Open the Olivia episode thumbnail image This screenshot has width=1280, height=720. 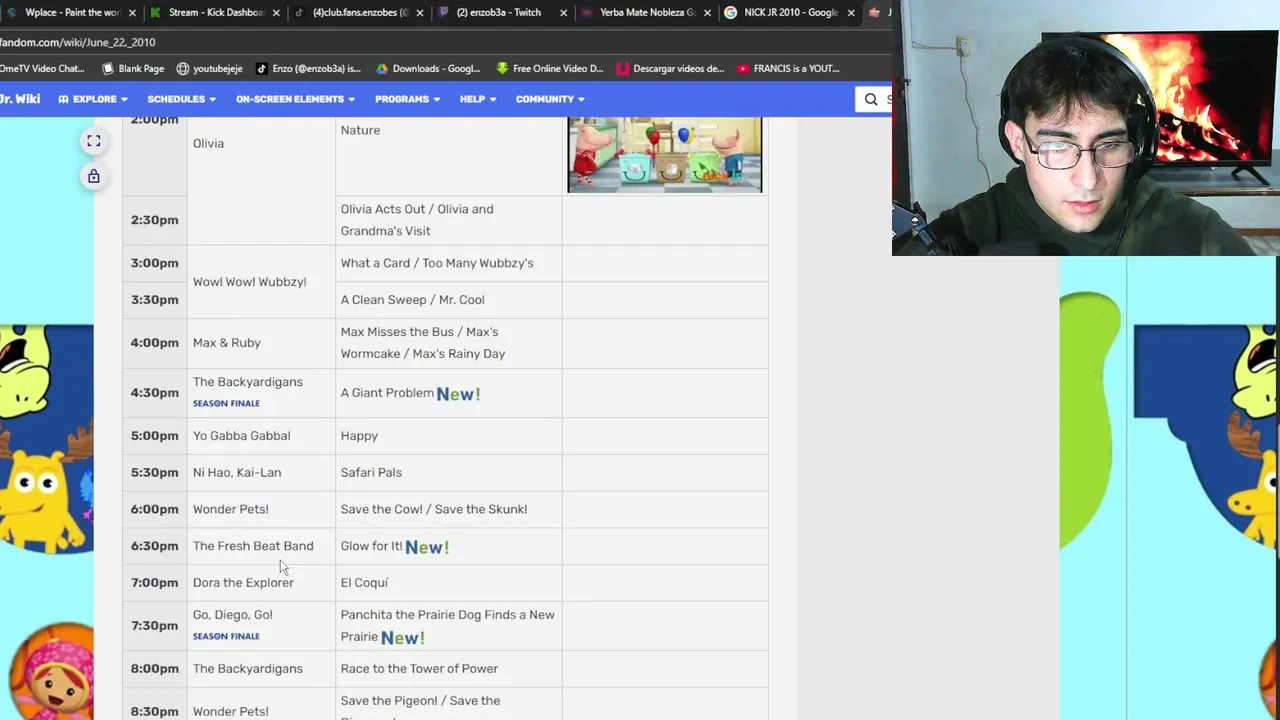click(665, 154)
